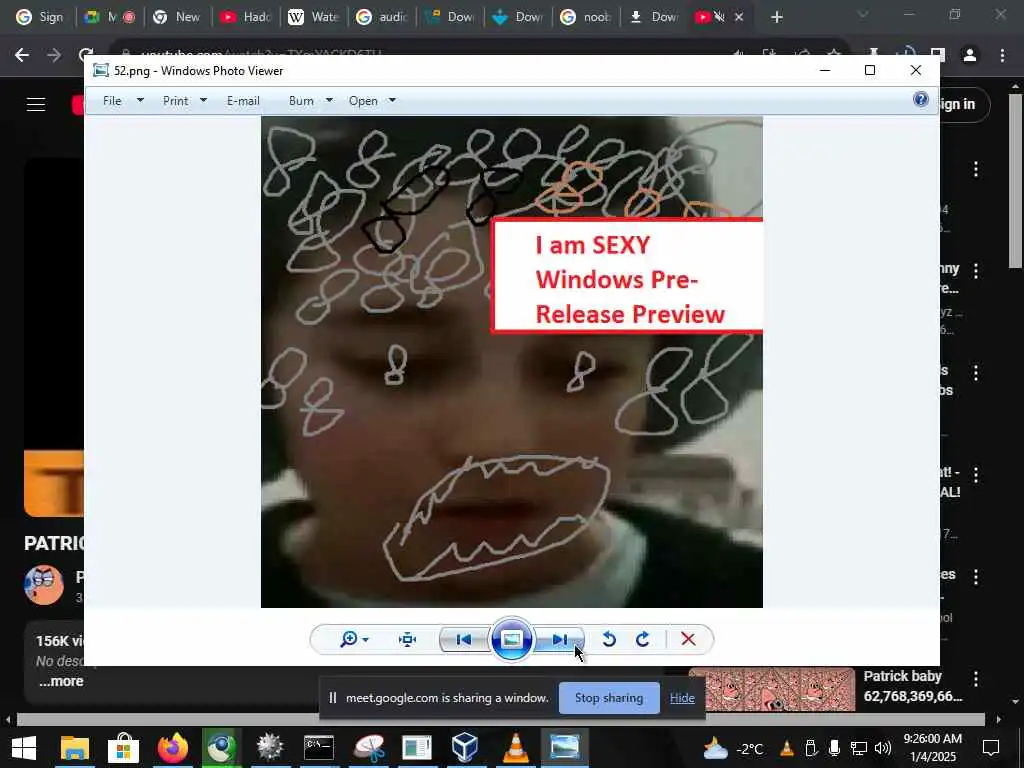Click the volume speaker tray icon
Screen dimensions: 1024x768
883,748
